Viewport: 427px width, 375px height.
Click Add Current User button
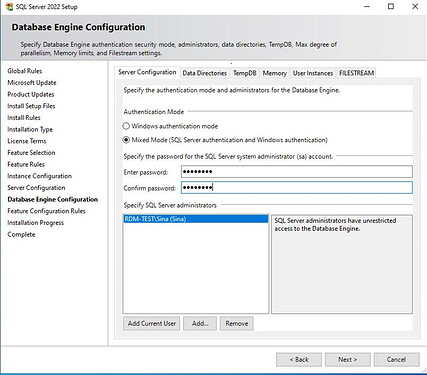click(152, 324)
